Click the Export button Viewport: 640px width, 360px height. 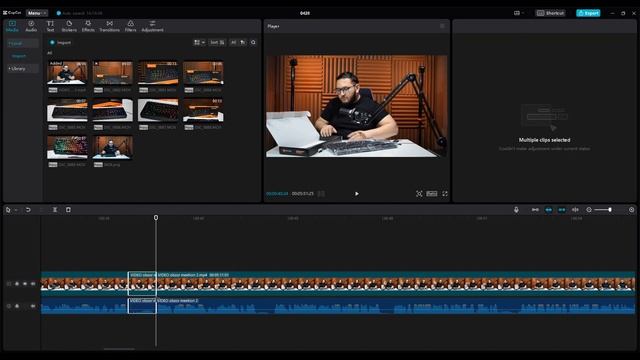click(x=588, y=13)
